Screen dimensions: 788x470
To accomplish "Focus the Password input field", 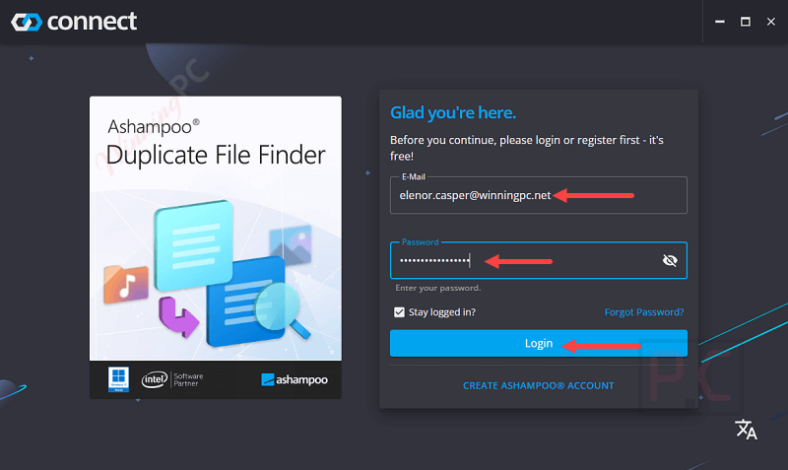I will (538, 260).
